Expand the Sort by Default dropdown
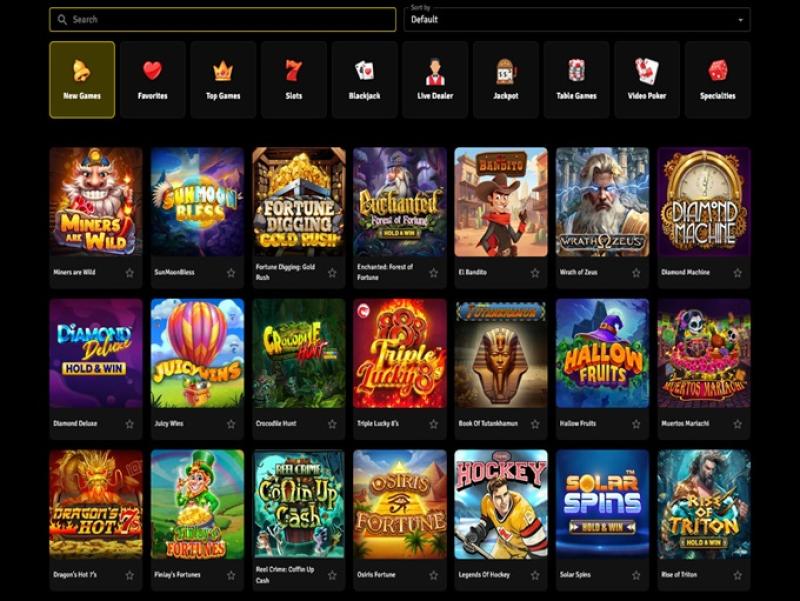Viewport: 800px width, 601px height. tap(577, 19)
